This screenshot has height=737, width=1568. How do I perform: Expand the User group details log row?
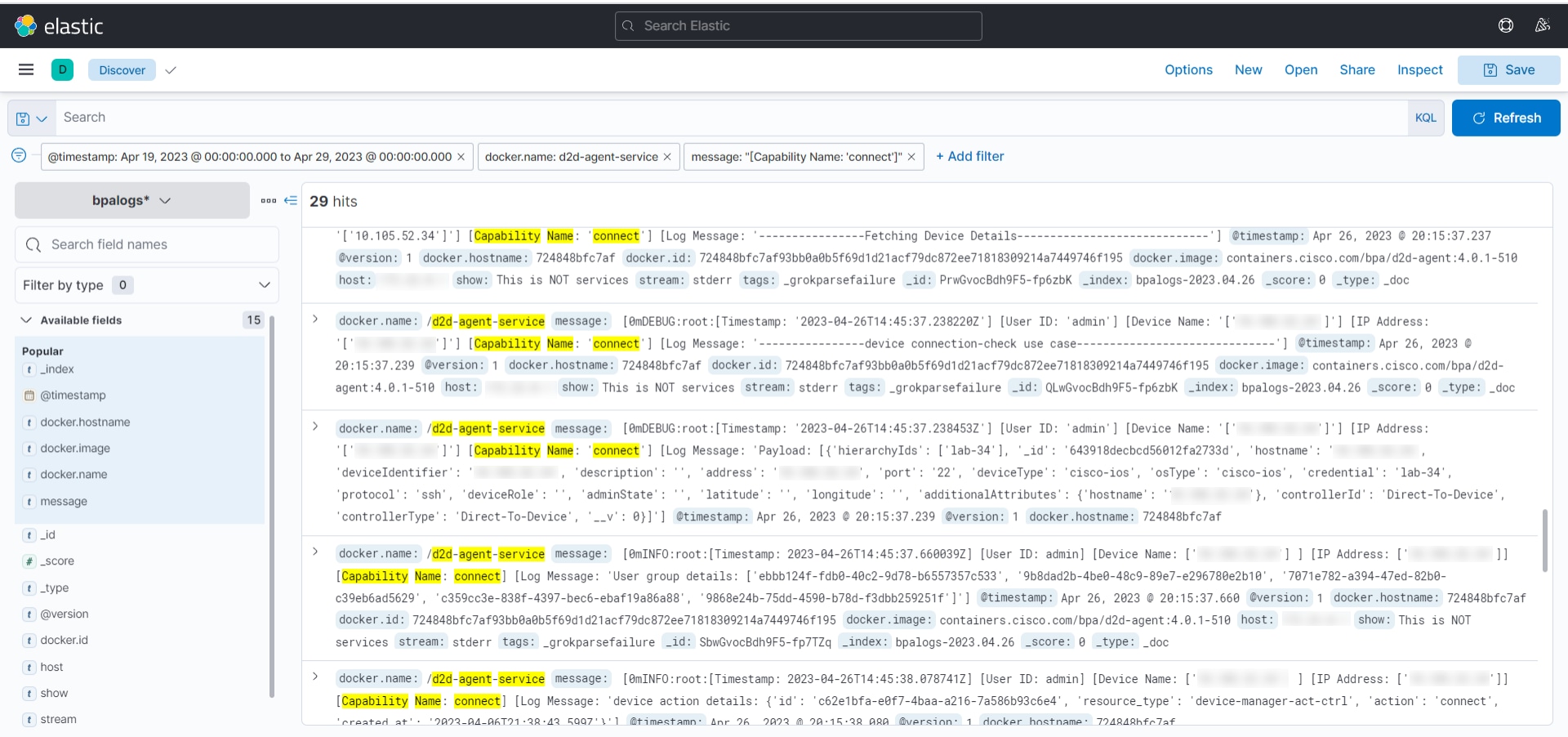point(315,552)
